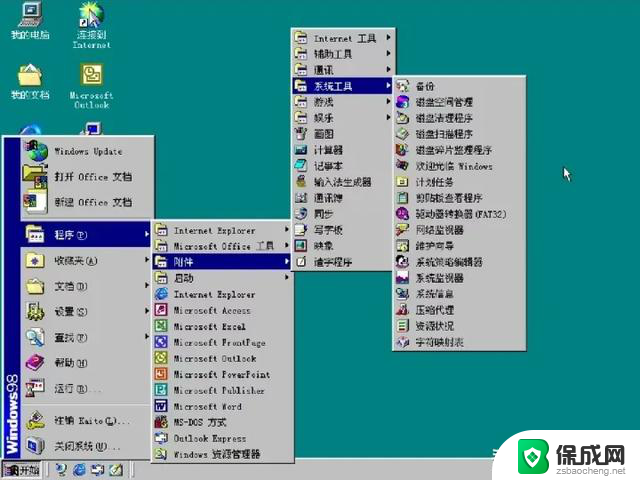
Task: Click the 打开 Office 文档 icon
Action: coord(36,177)
